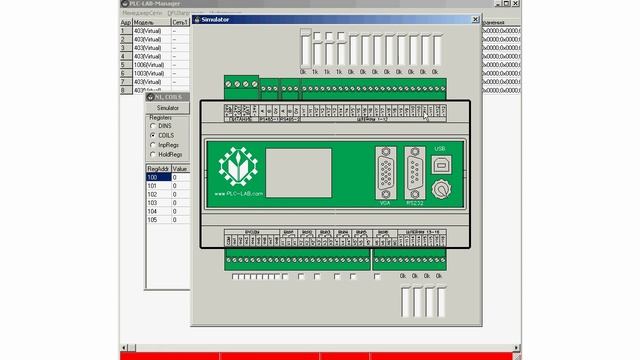Click the PLC-LAB logo on the controller
The image size is (640, 360).
point(238,167)
